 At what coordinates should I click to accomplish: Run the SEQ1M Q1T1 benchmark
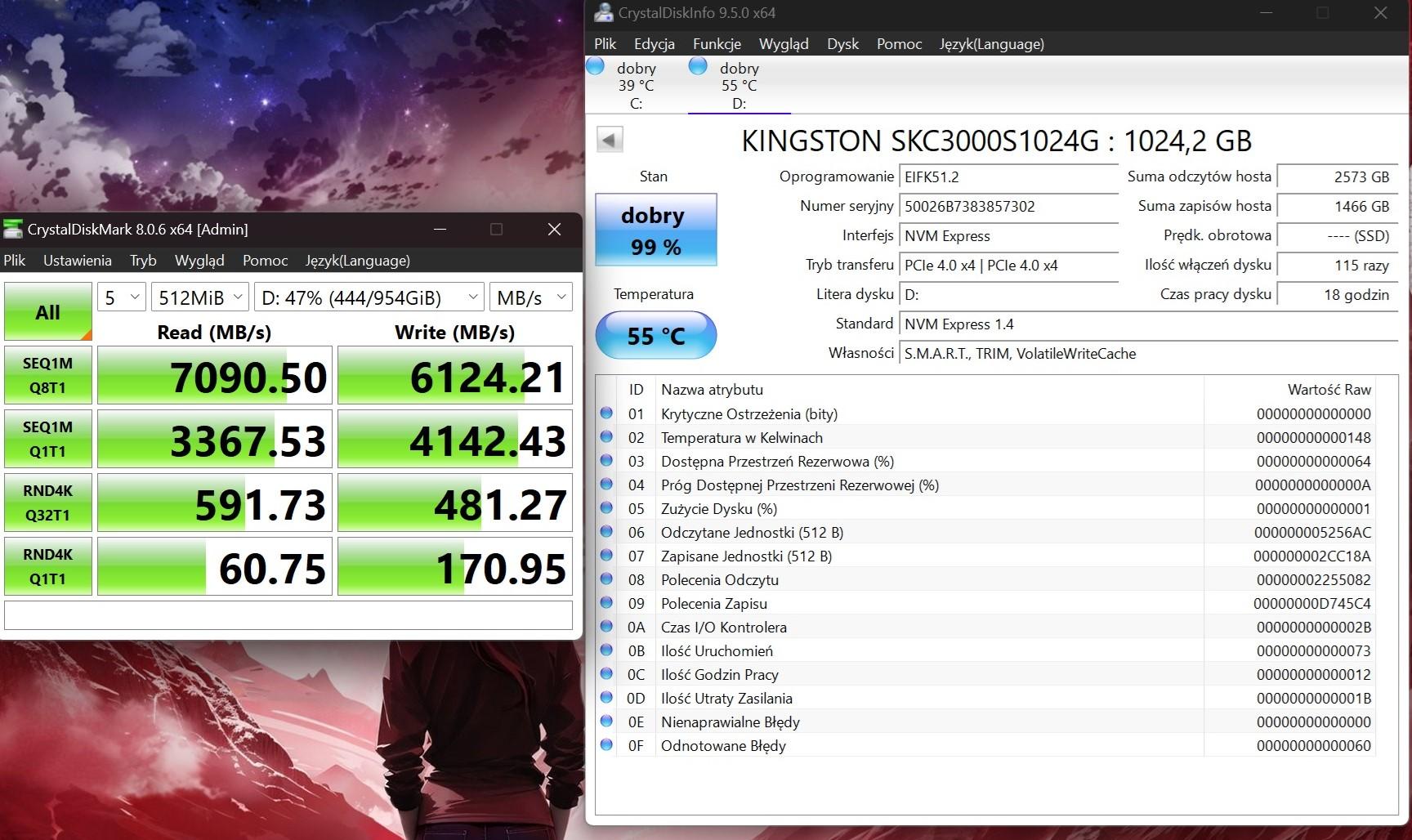(x=48, y=439)
